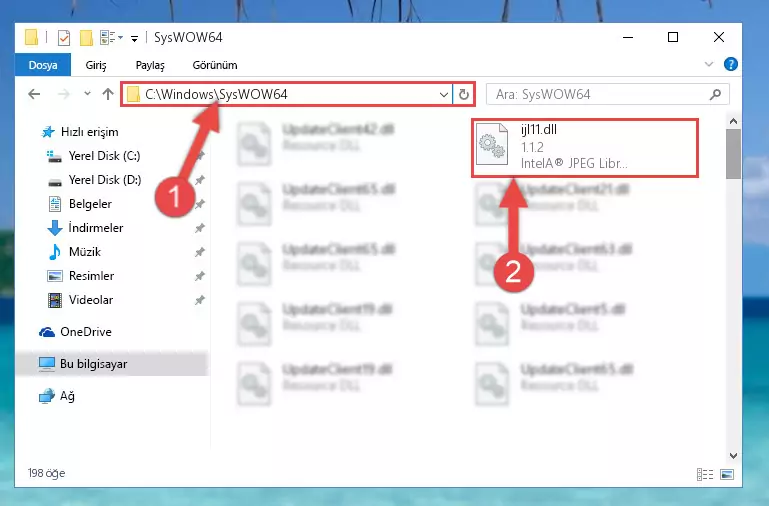
Task: Go up one folder level arrow
Action: click(x=108, y=94)
